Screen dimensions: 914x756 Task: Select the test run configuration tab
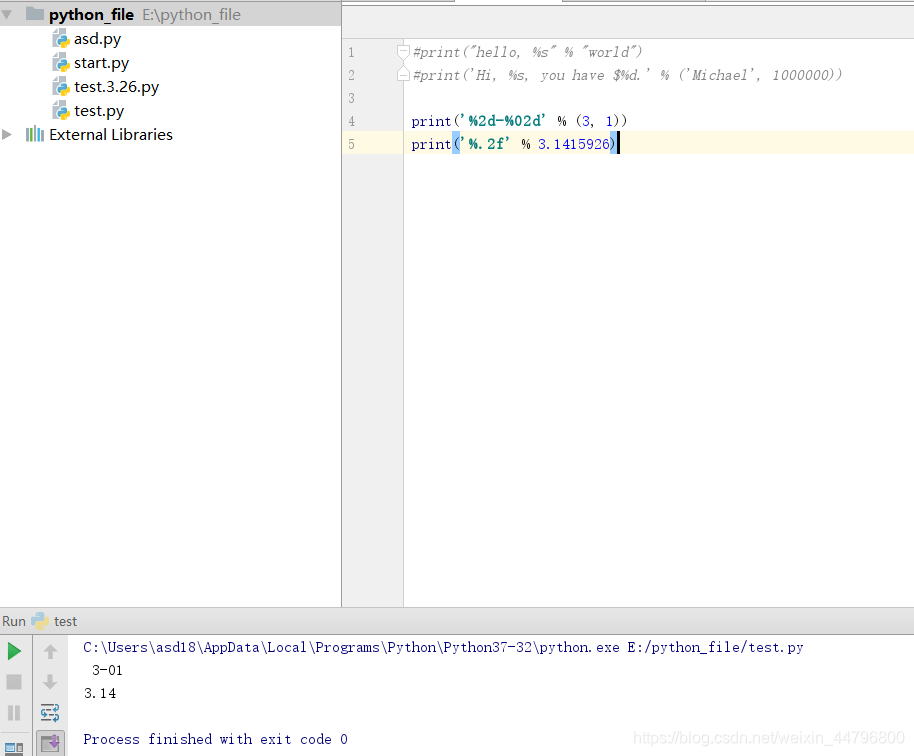[x=65, y=621]
